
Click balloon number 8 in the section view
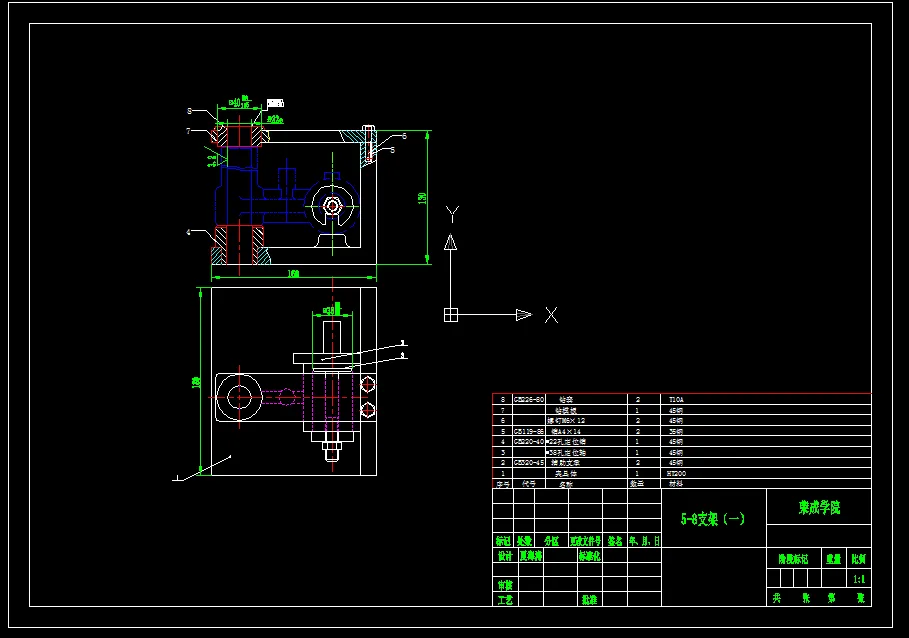[190, 111]
